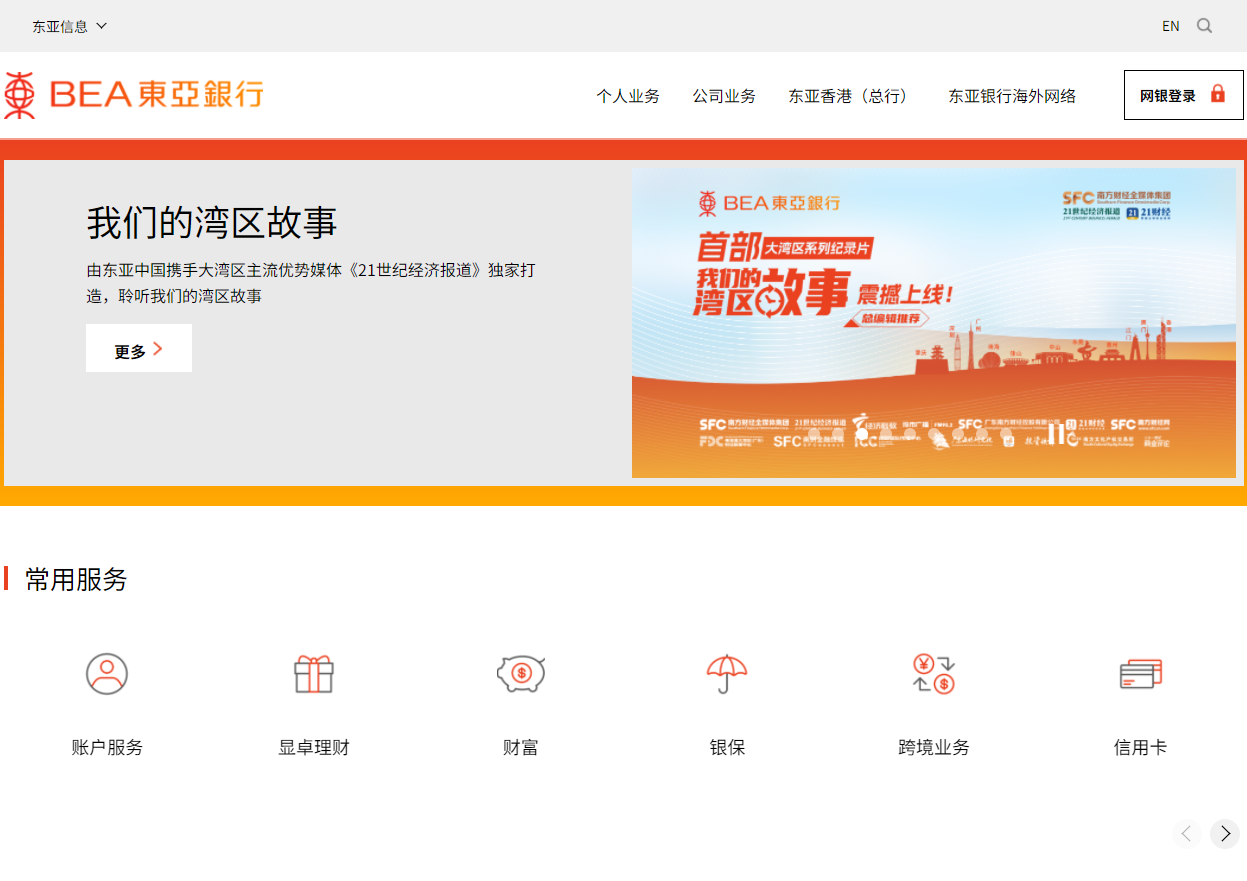
Task: Select the 银保 umbrella icon
Action: [727, 674]
